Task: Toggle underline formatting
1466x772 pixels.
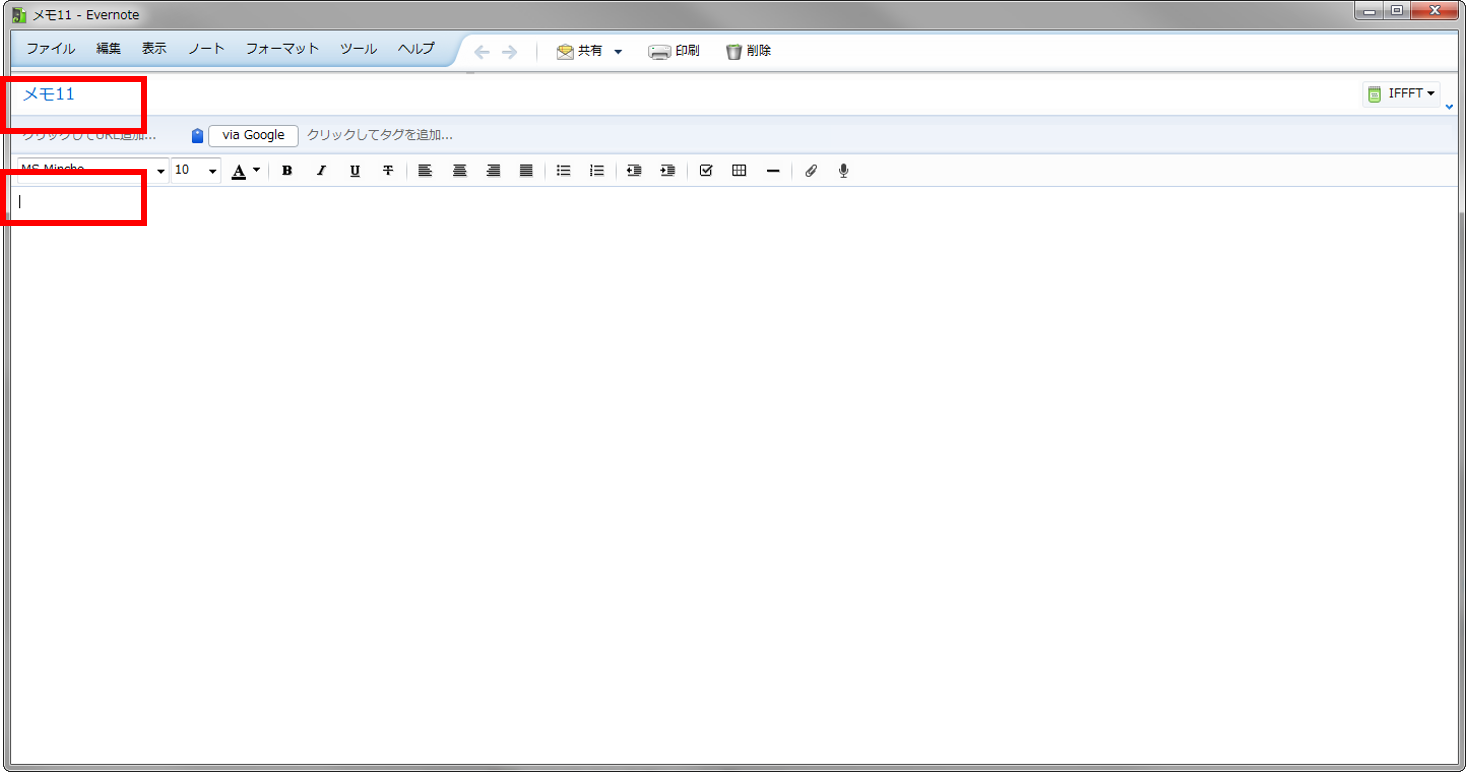Action: click(x=355, y=171)
